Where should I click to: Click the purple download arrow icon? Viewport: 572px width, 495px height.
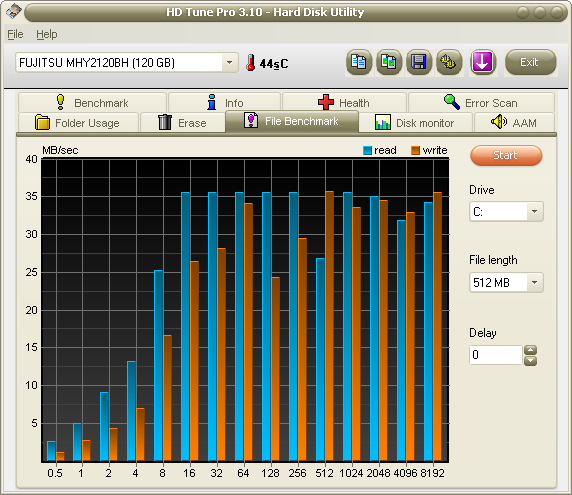click(482, 62)
